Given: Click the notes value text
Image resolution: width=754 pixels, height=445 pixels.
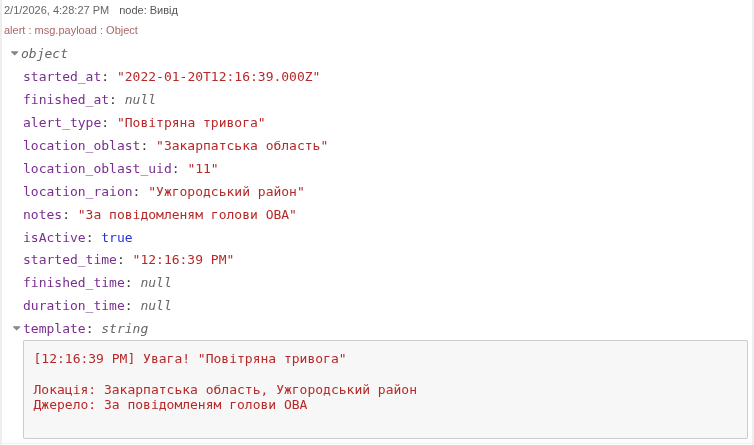Looking at the screenshot, I should [187, 215].
